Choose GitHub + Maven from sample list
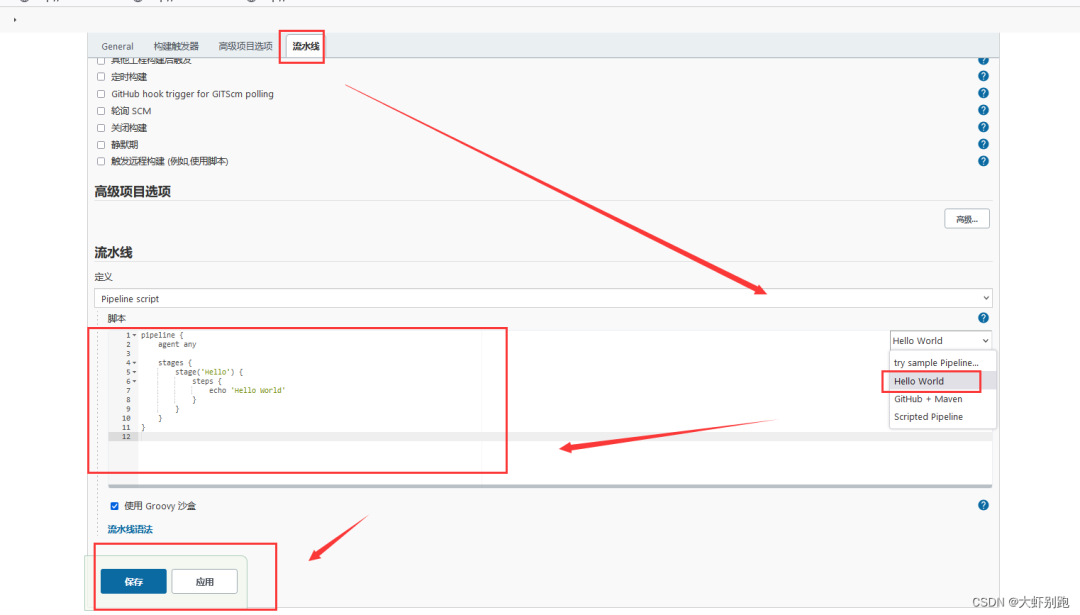The height and width of the screenshot is (615, 1080). point(927,399)
